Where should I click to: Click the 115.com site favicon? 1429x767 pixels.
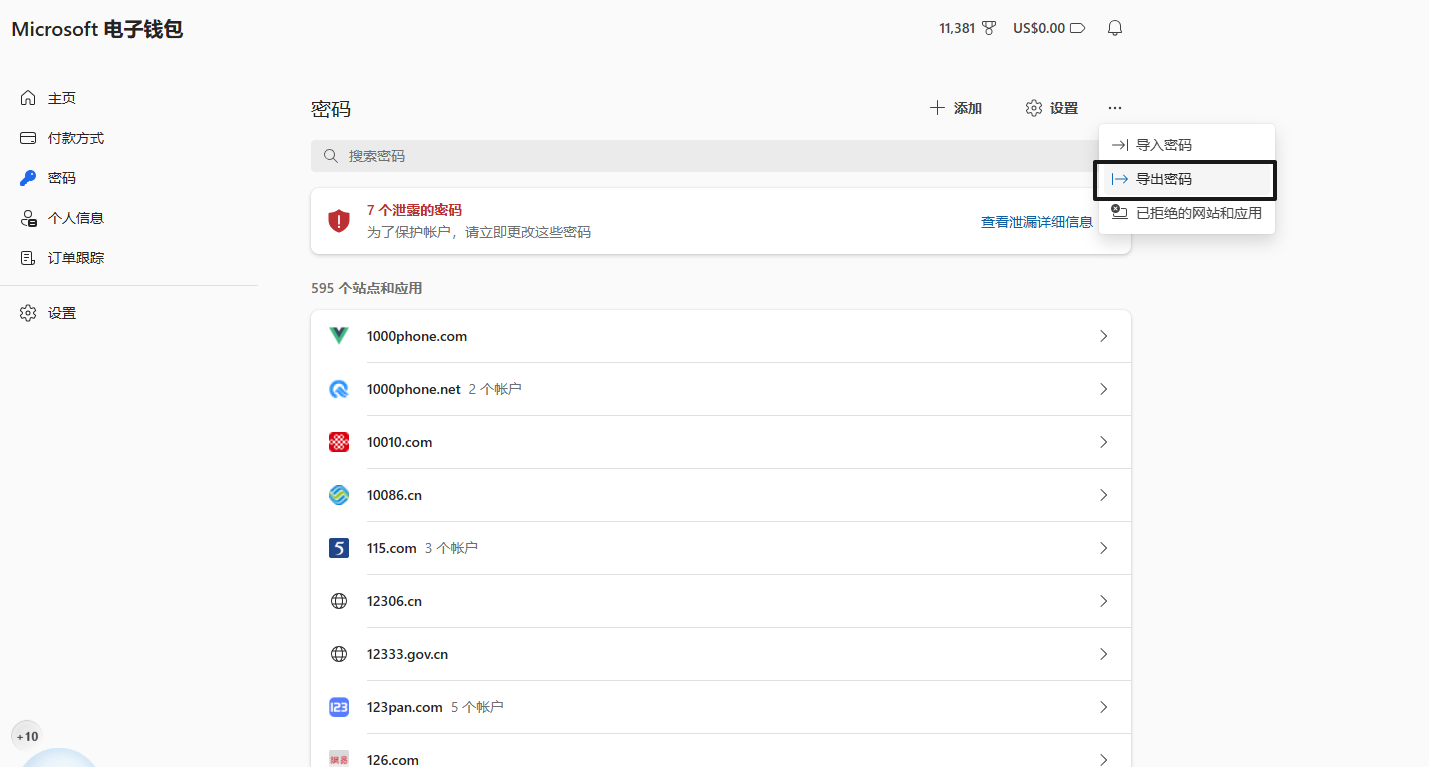click(x=339, y=548)
